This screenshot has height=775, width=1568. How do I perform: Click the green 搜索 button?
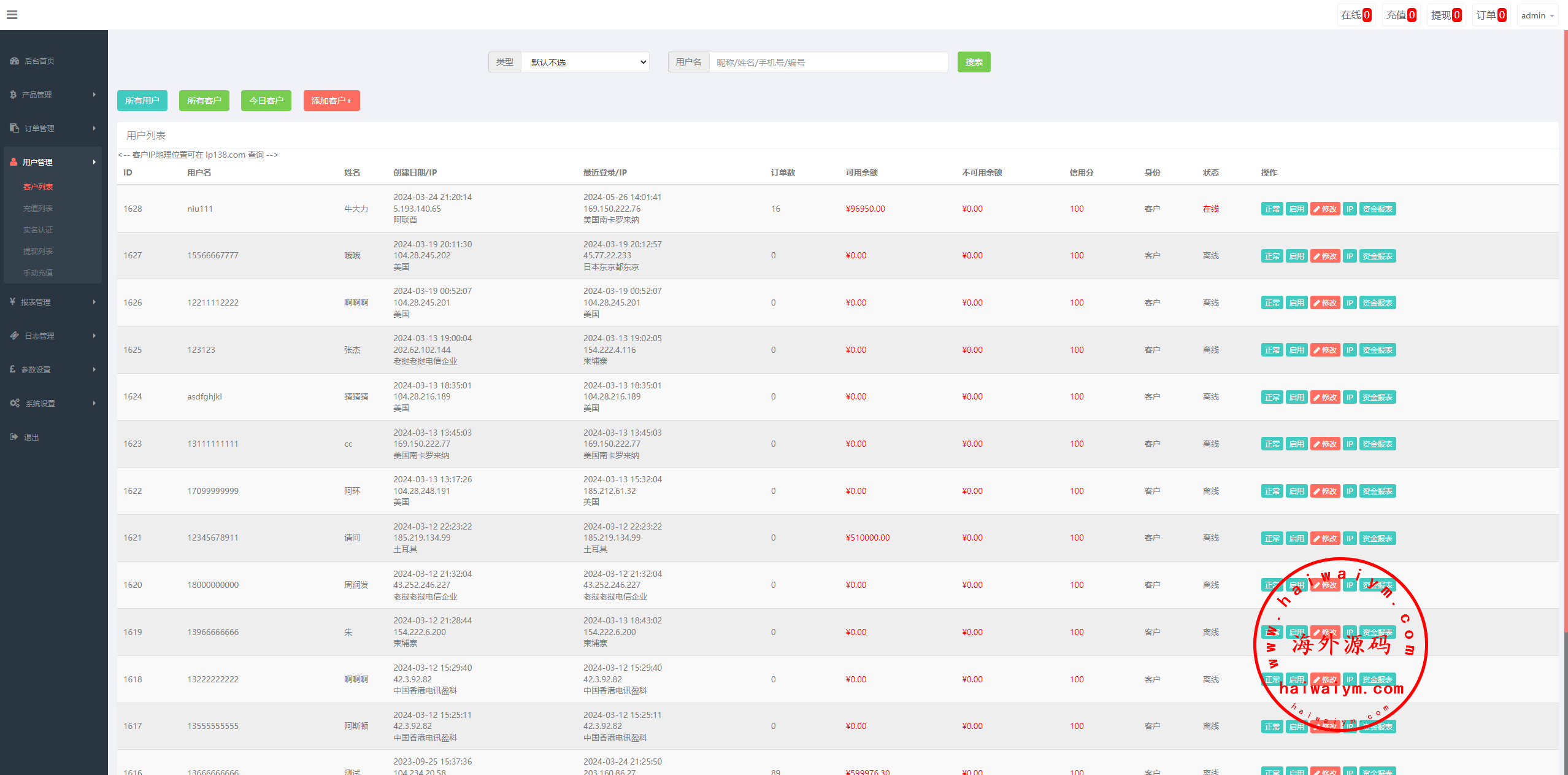[x=974, y=62]
